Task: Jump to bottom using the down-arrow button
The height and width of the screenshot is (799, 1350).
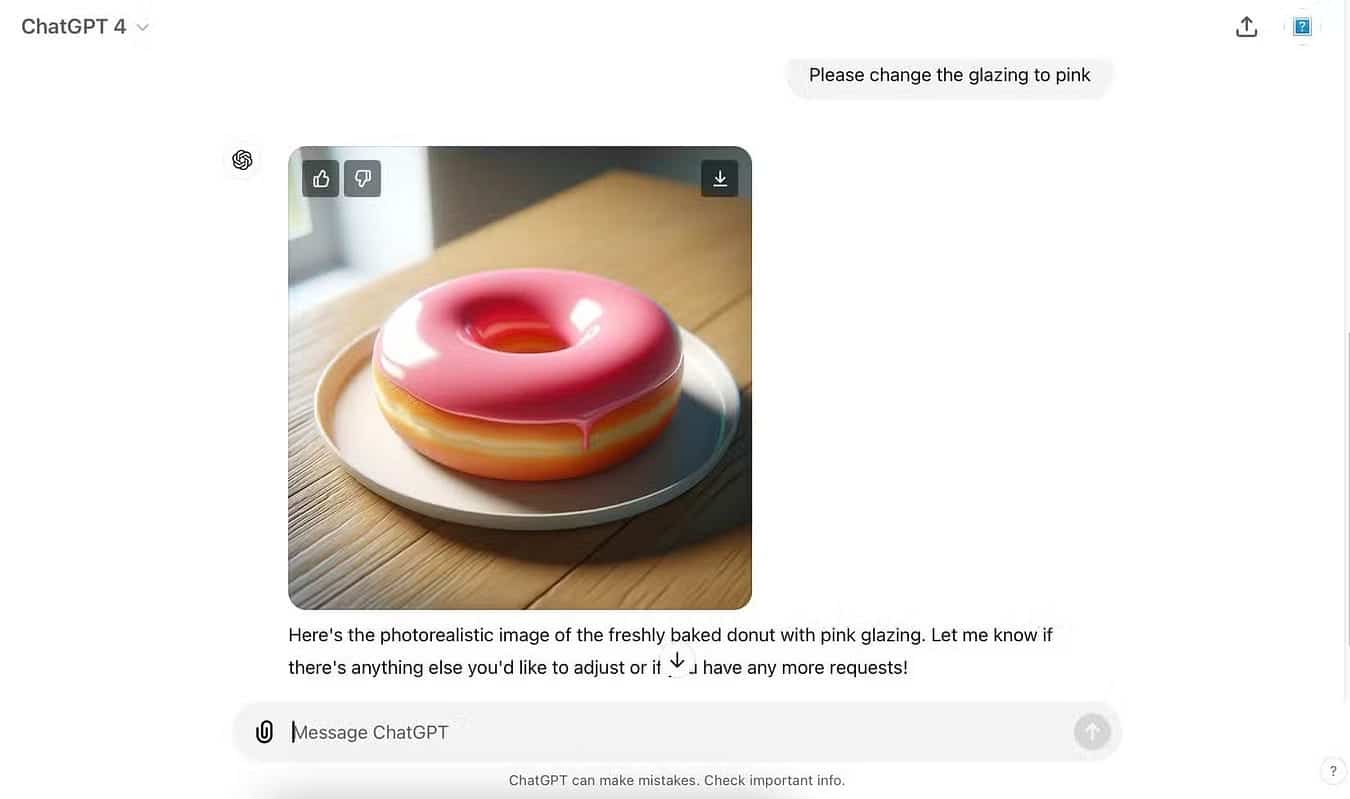Action: pos(677,660)
